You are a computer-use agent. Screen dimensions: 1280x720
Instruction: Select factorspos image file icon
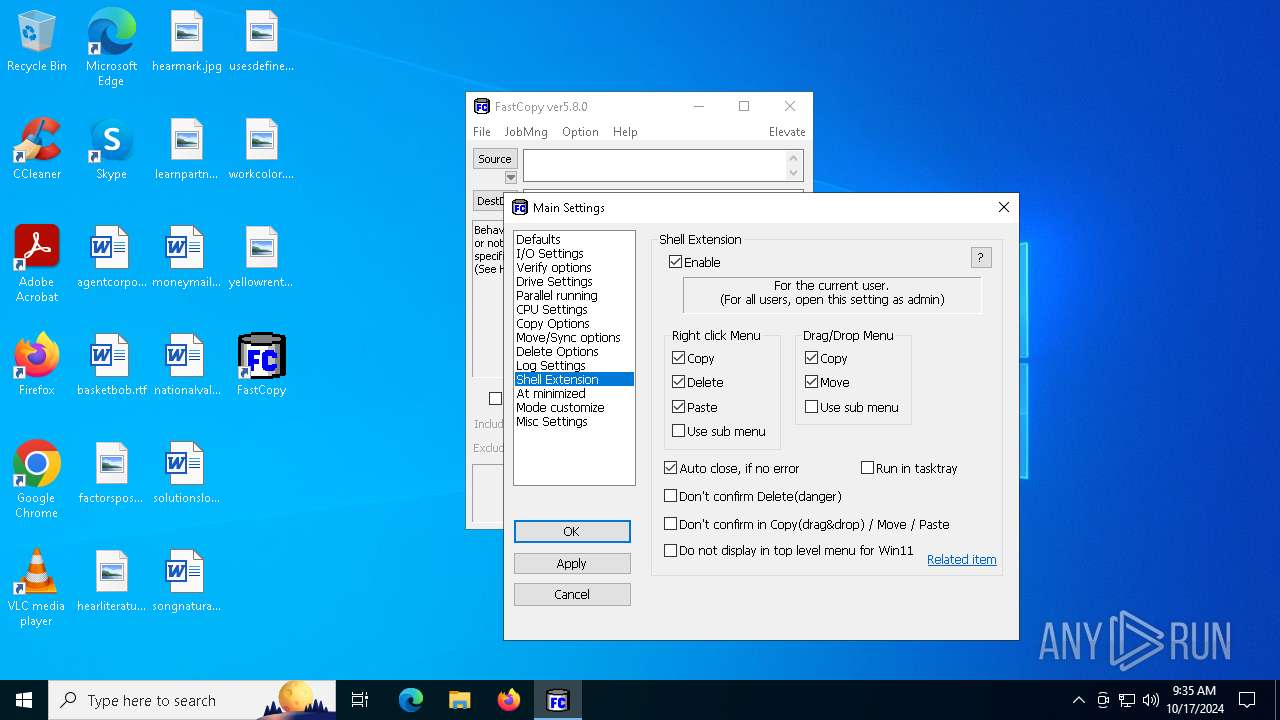point(111,473)
